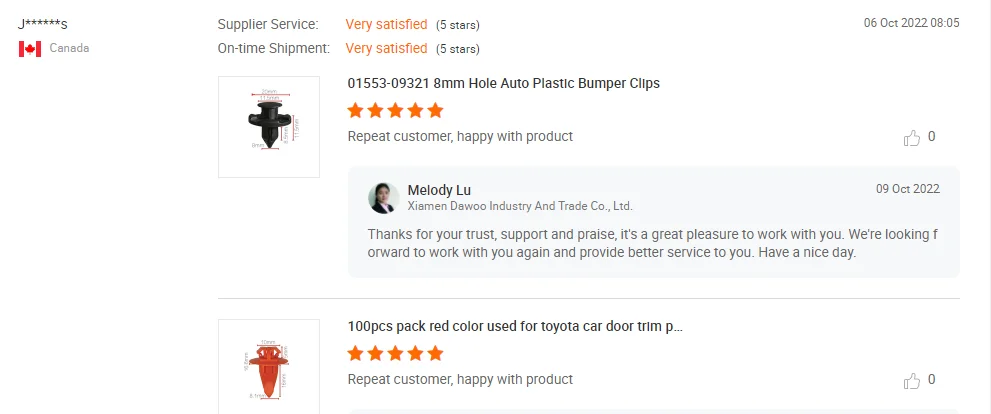Open the red door trim clip image

click(269, 367)
